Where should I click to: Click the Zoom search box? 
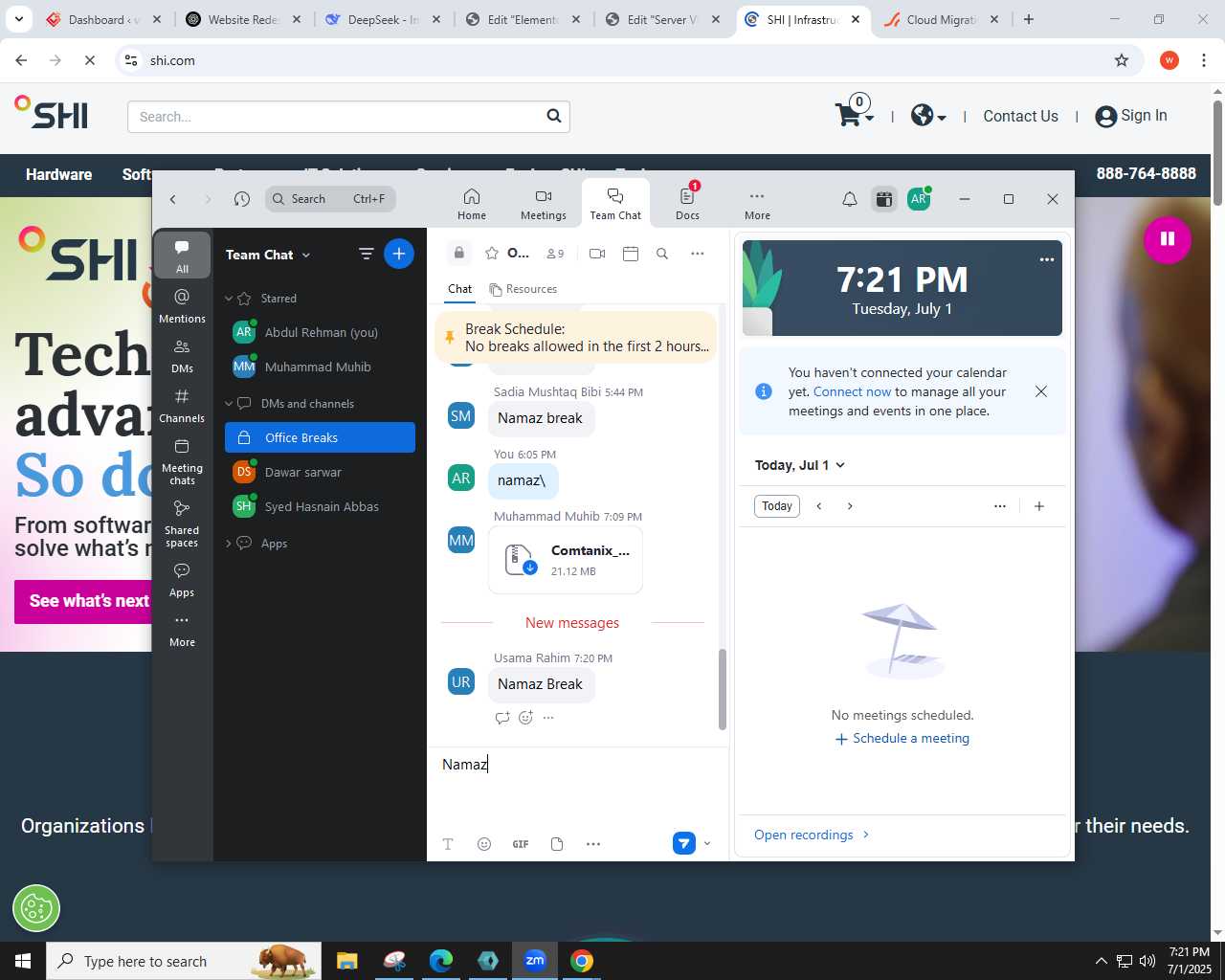(x=330, y=199)
